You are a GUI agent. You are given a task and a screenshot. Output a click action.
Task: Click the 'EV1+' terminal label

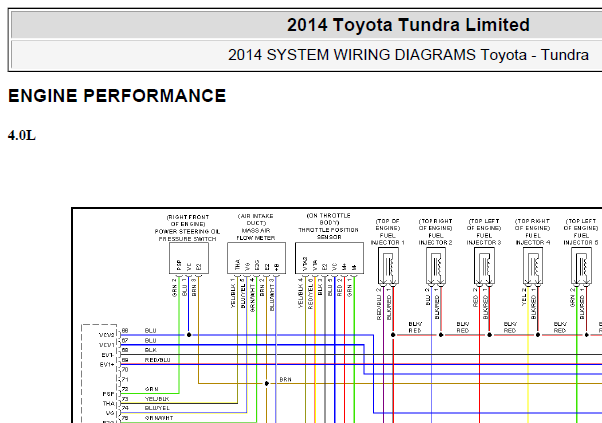point(107,365)
